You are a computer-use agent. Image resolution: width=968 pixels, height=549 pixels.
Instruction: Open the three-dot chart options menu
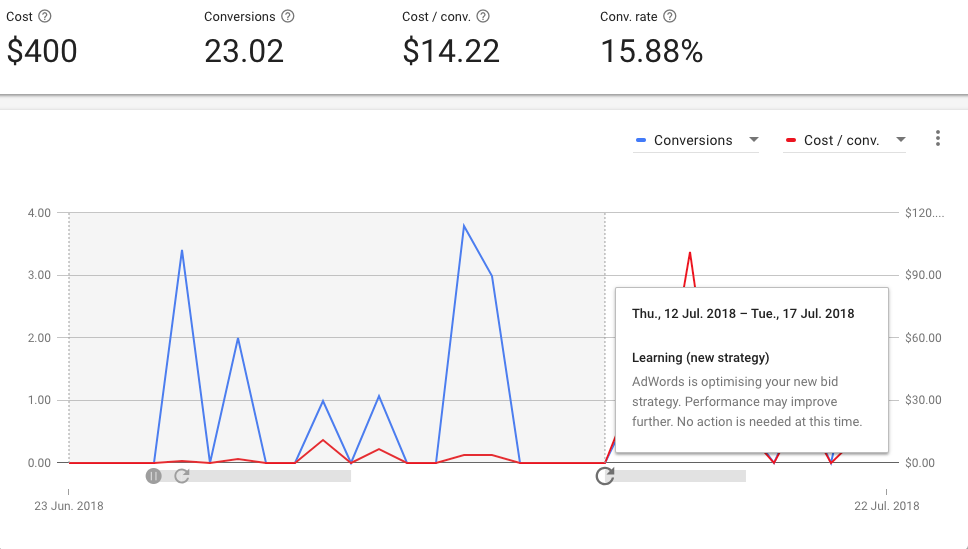pyautogui.click(x=937, y=139)
